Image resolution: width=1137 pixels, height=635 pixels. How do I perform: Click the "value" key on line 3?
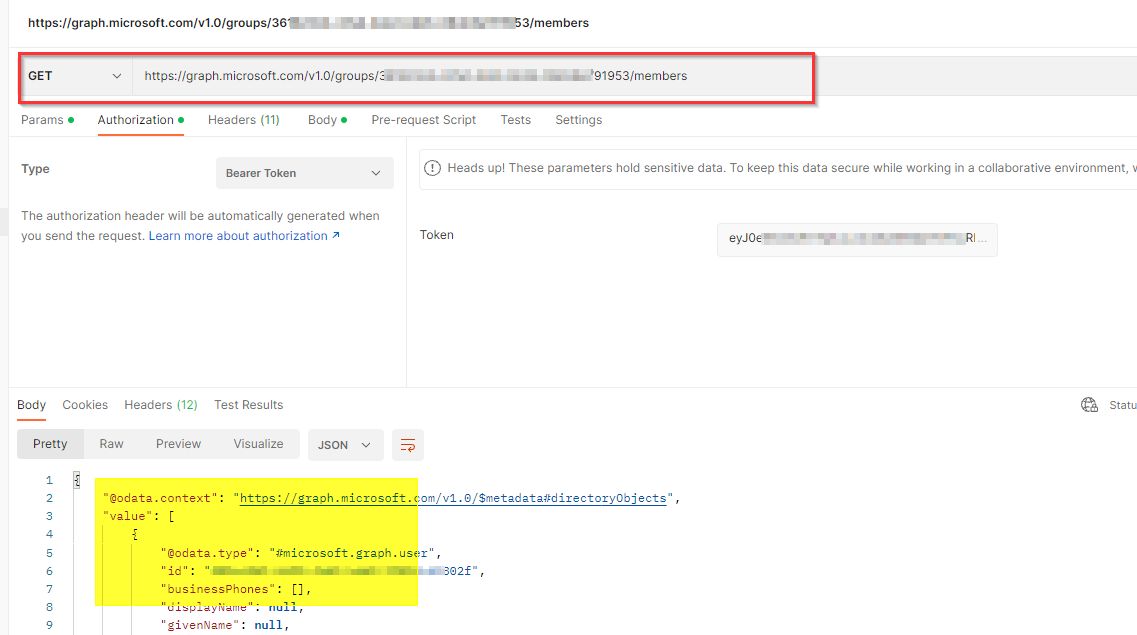pyautogui.click(x=128, y=517)
